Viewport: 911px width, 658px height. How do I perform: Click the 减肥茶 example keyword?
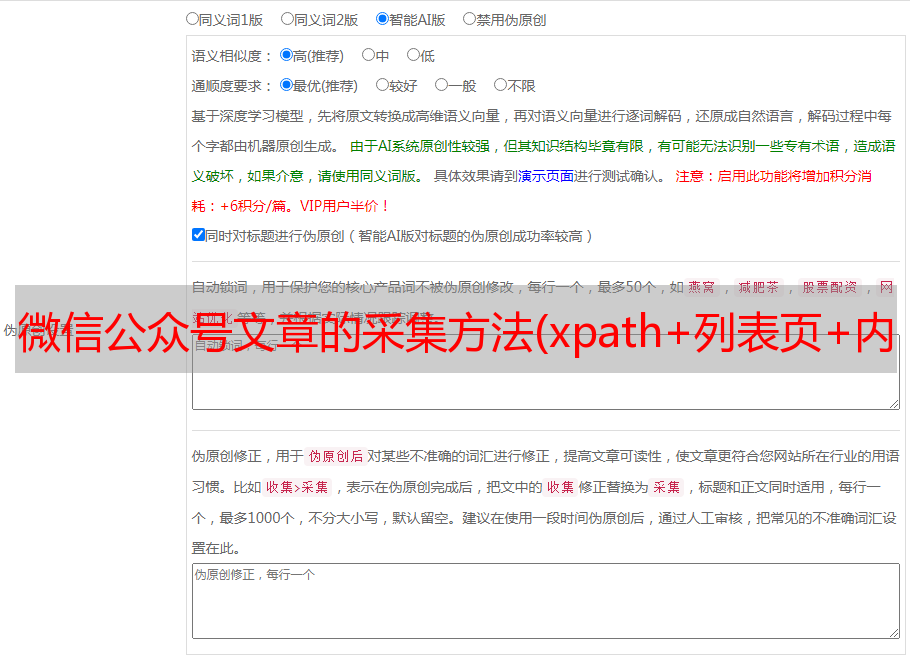coord(758,287)
